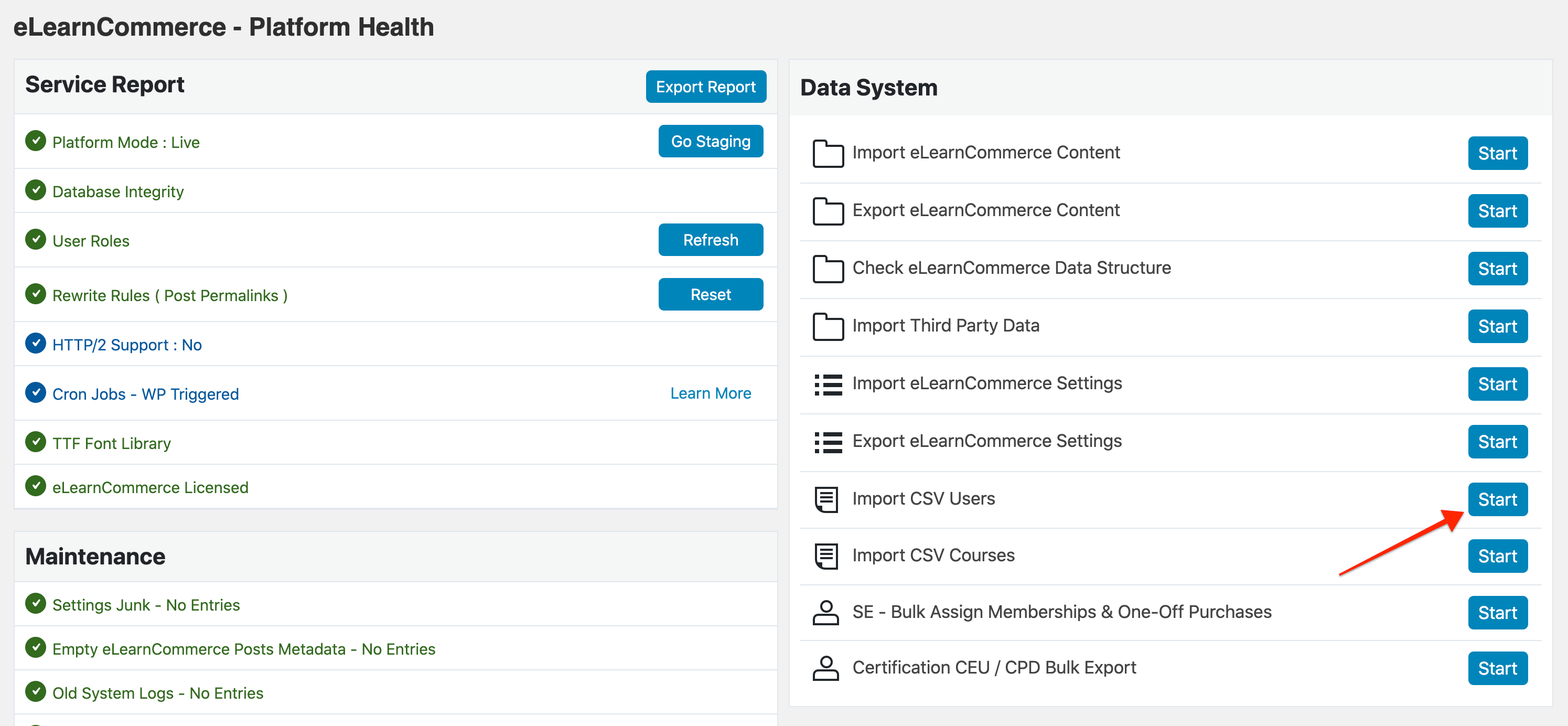
Task: Start Import CSV Users
Action: [1497, 500]
